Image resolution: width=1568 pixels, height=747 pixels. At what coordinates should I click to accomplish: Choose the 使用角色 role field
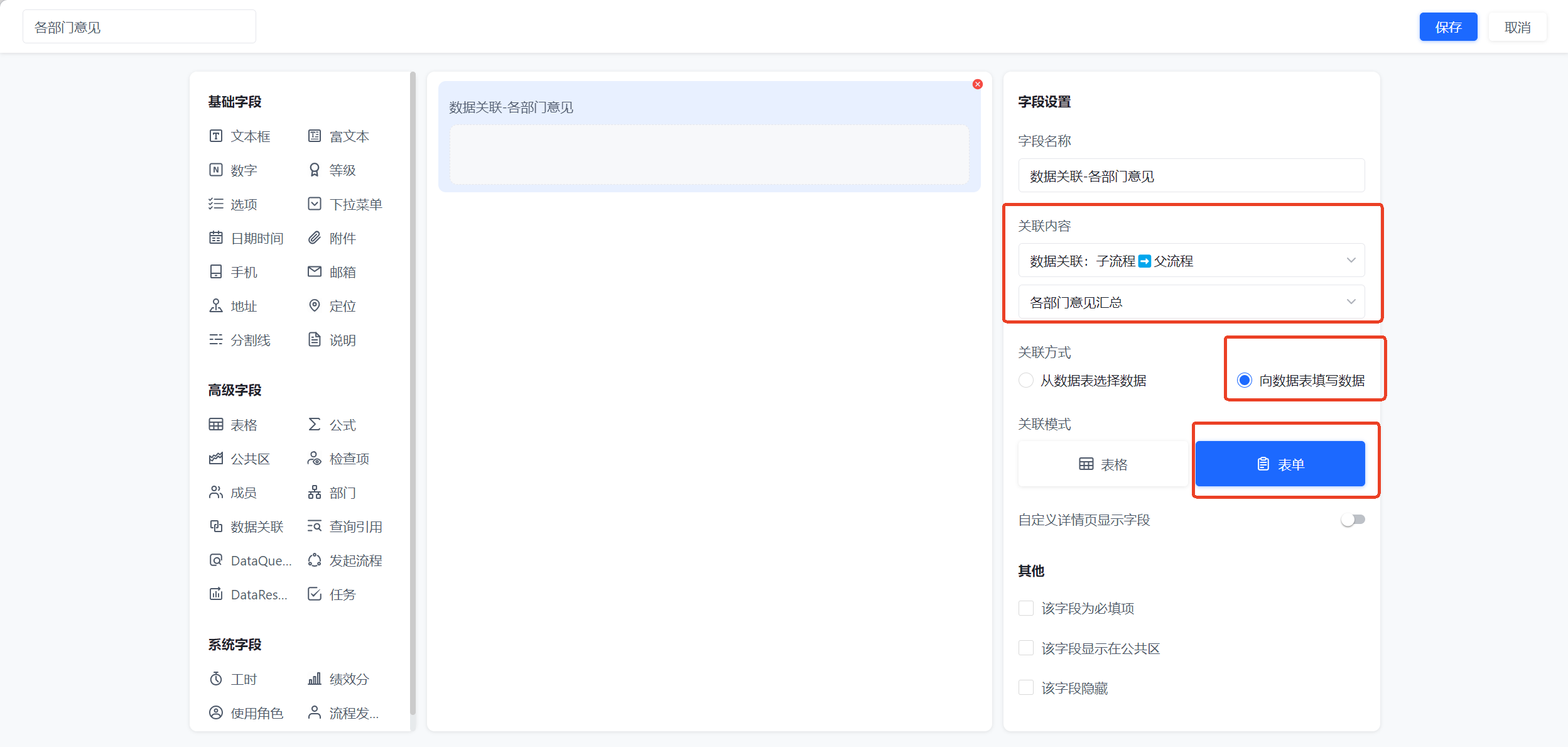pyautogui.click(x=246, y=712)
